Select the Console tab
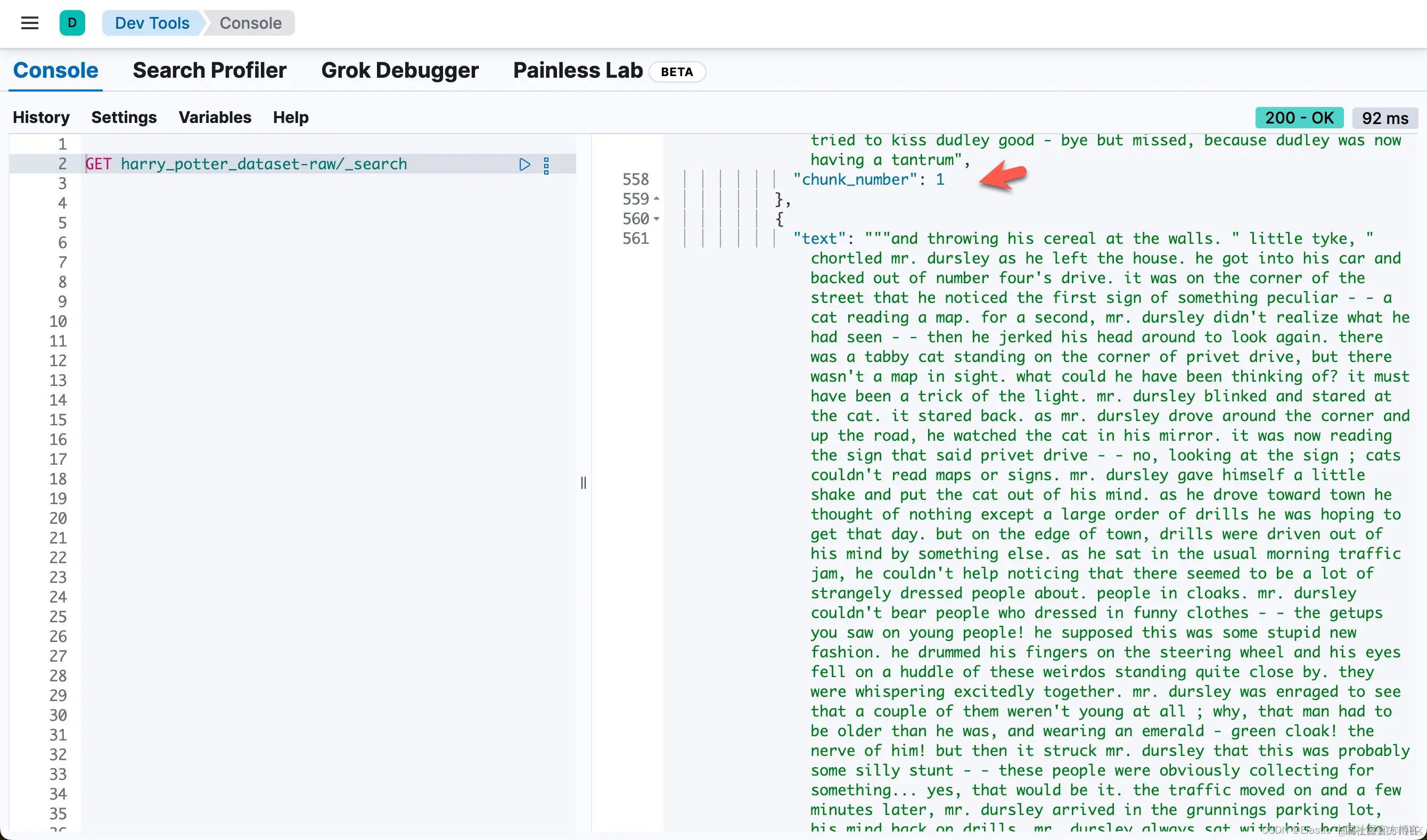Viewport: 1427px width, 840px height. tap(55, 71)
